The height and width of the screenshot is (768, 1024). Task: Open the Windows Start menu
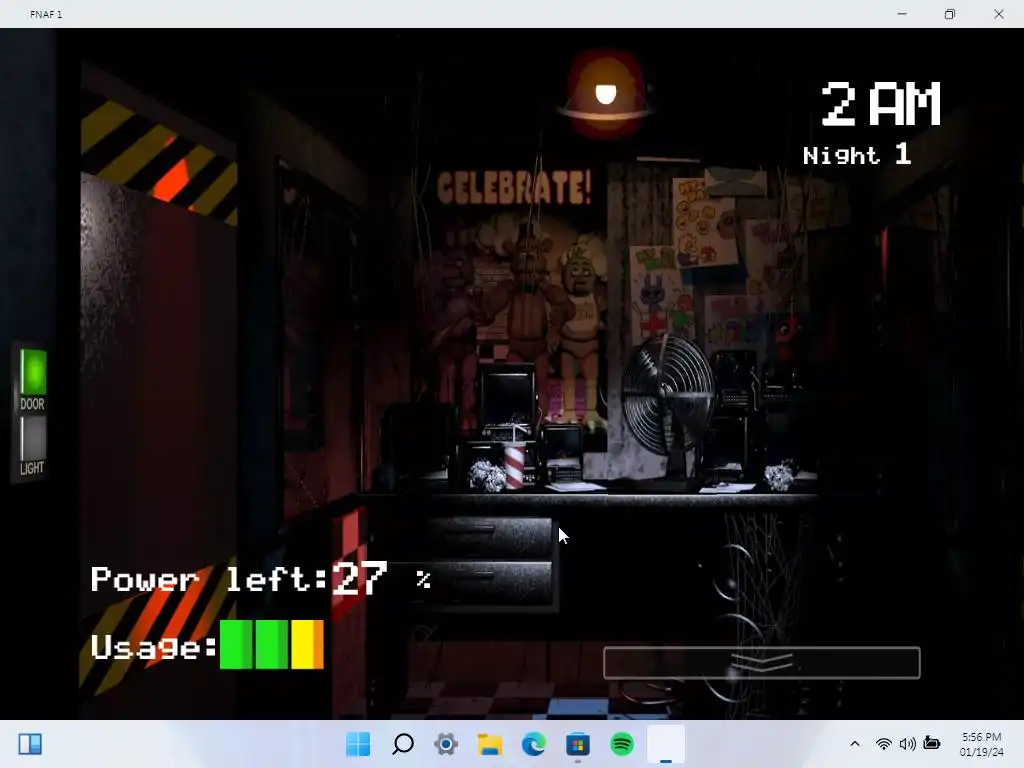(x=358, y=744)
